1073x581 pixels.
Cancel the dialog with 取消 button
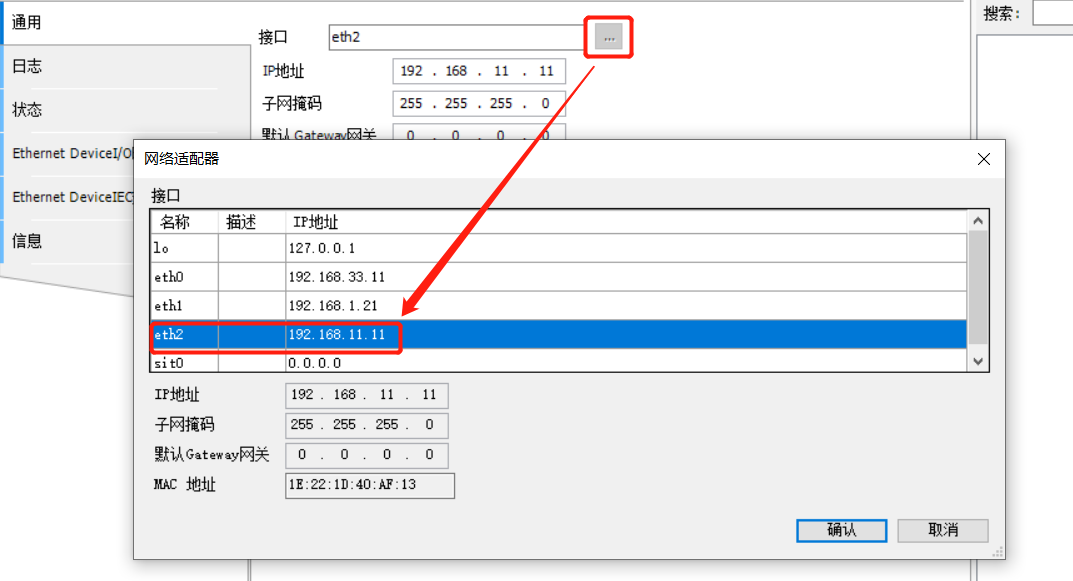click(x=941, y=530)
